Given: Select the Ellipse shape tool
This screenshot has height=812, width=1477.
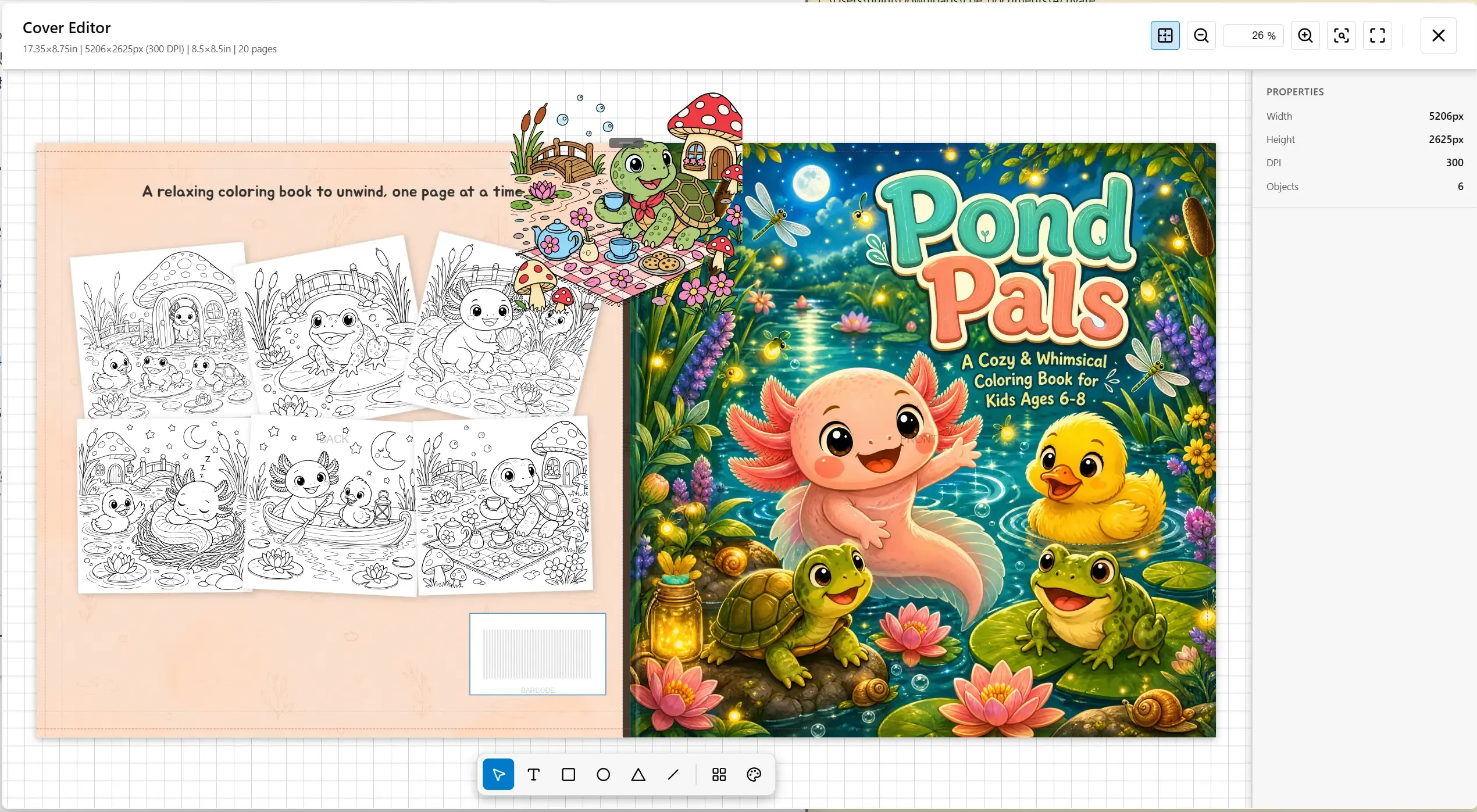Looking at the screenshot, I should [603, 774].
